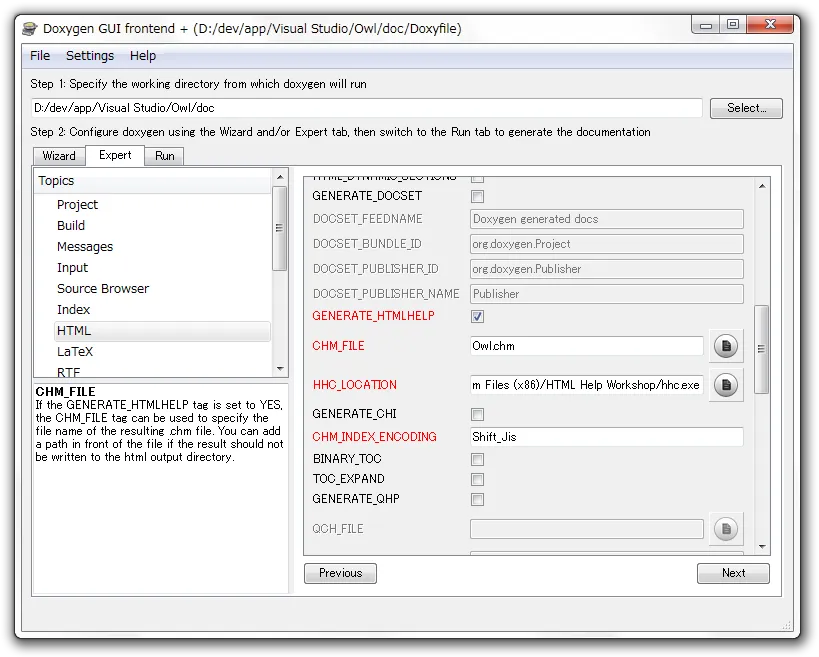This screenshot has height=657, width=819.
Task: Enable the GENERATE_DOCSET checkbox
Action: click(x=478, y=196)
